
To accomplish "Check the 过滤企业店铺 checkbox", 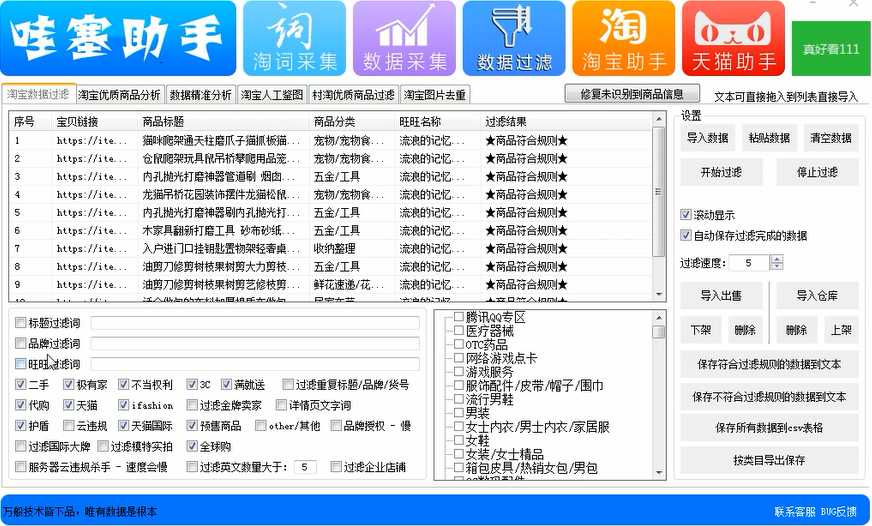I will click(x=336, y=467).
